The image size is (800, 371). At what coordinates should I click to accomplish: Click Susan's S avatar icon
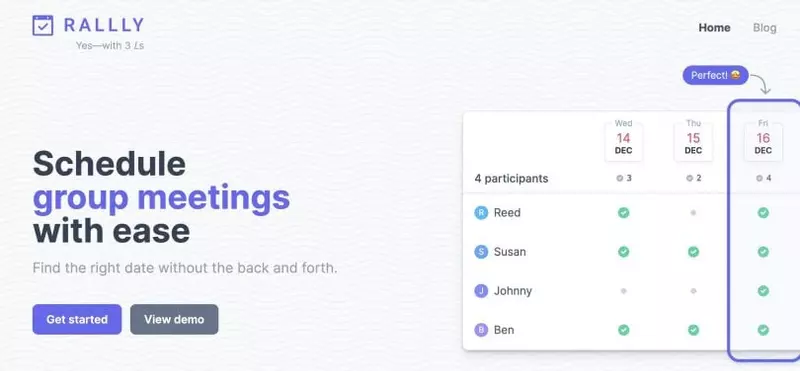click(x=481, y=252)
